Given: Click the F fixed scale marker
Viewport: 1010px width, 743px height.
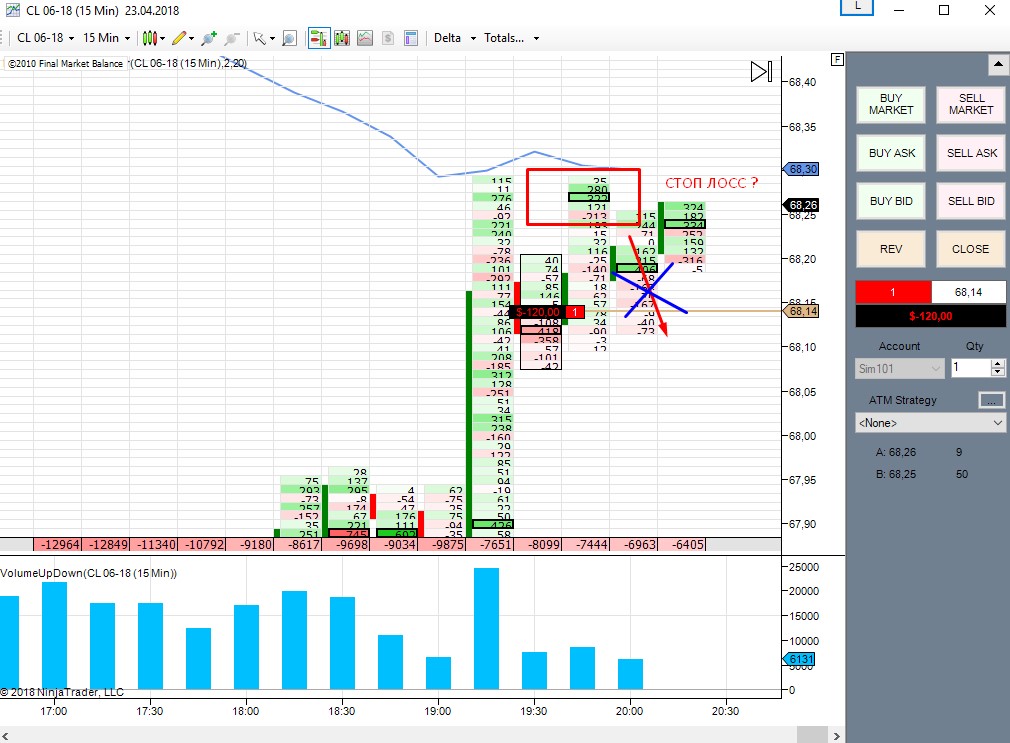Looking at the screenshot, I should pos(837,60).
